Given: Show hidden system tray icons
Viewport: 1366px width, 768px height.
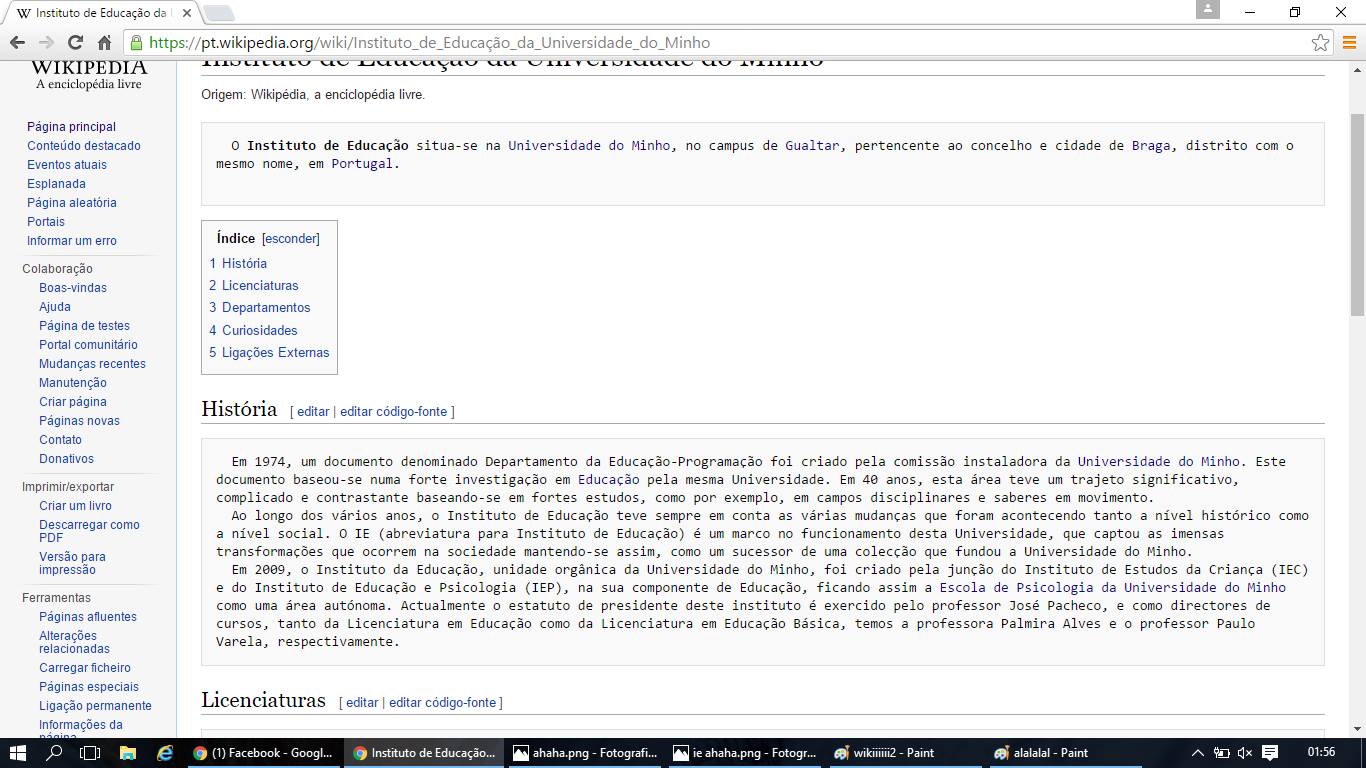Looking at the screenshot, I should tap(1198, 753).
